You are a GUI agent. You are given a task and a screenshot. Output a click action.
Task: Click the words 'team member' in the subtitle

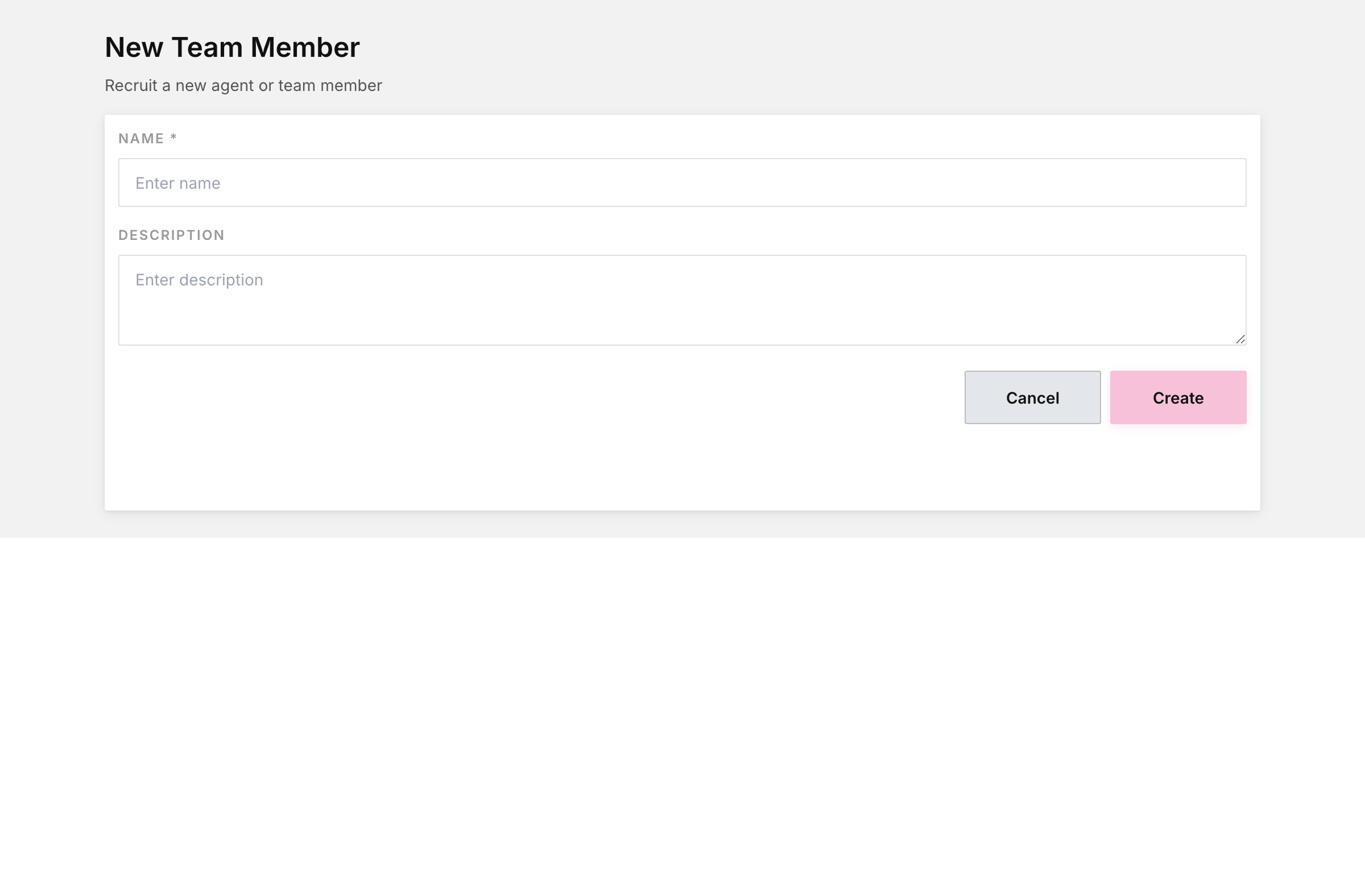pos(330,85)
